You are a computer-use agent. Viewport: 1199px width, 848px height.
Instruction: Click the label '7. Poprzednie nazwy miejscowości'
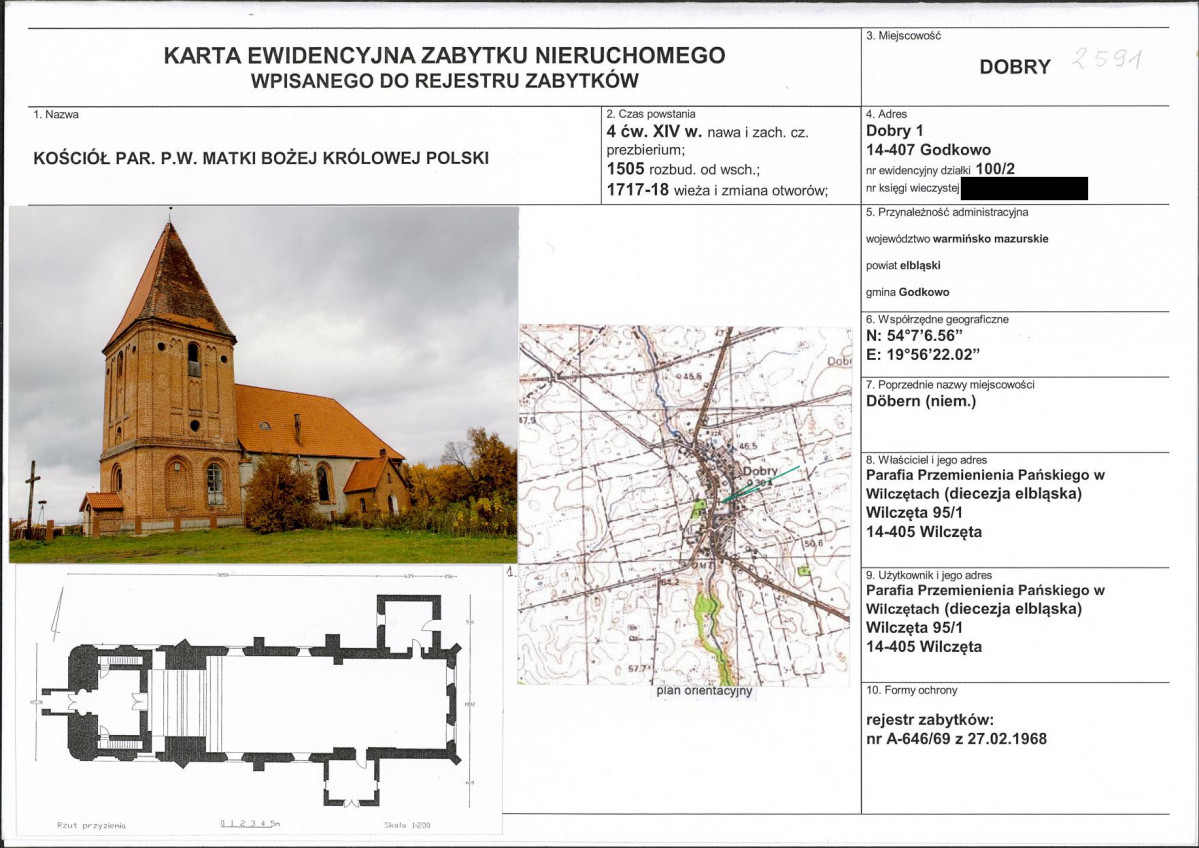coord(950,385)
